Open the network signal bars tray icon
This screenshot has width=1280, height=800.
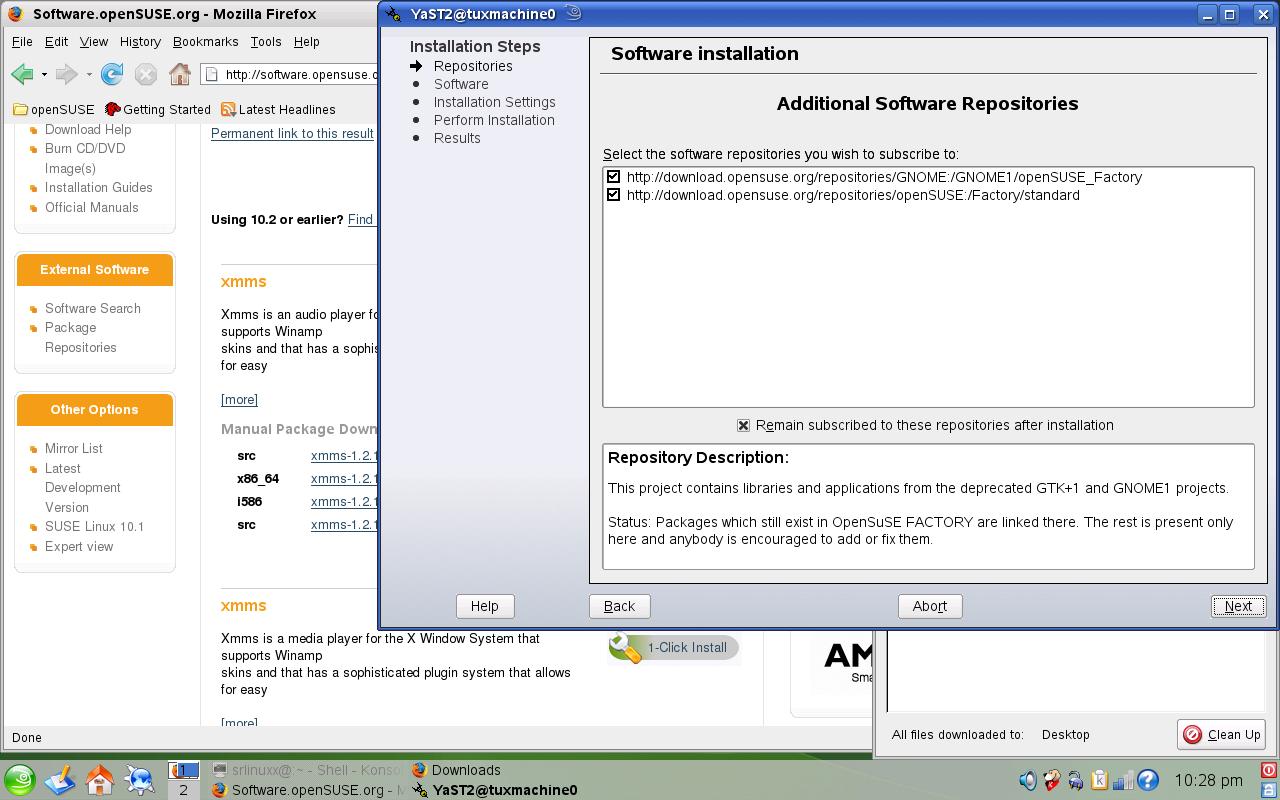tap(1123, 780)
